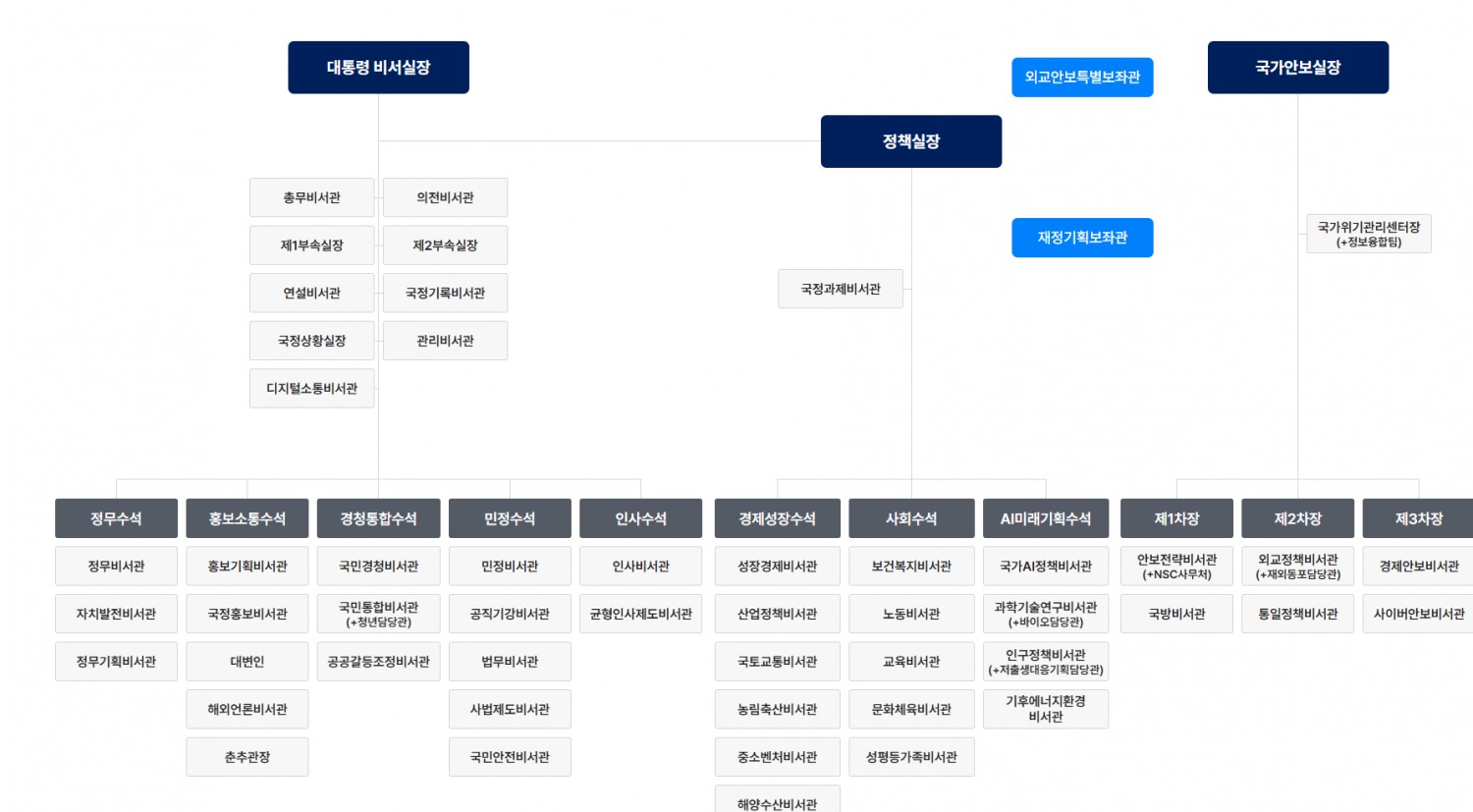Click the 재정기획보좌관 box
Screen dimensions: 1473x812
[1082, 237]
